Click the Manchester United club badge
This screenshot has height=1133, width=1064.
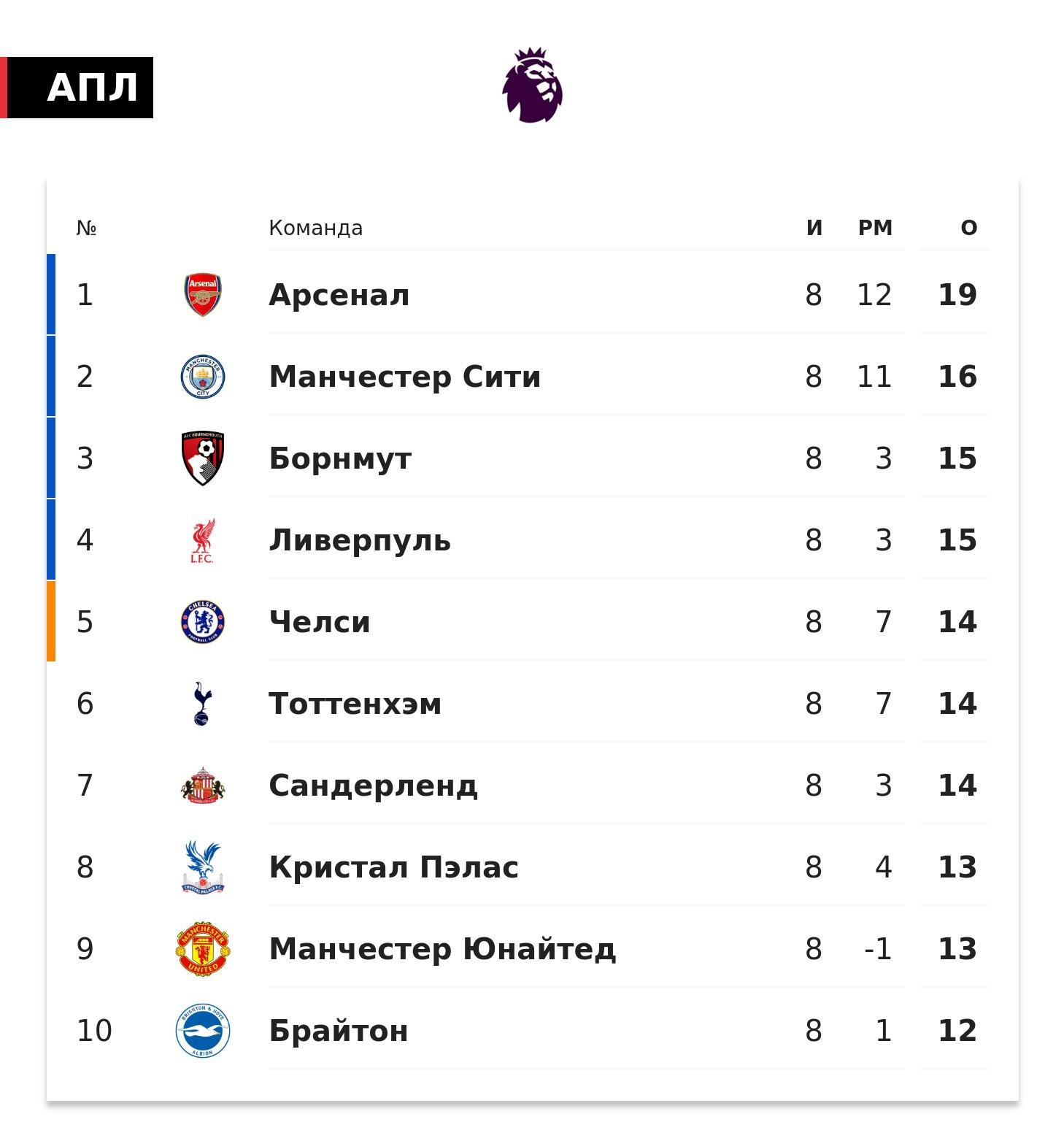(202, 949)
